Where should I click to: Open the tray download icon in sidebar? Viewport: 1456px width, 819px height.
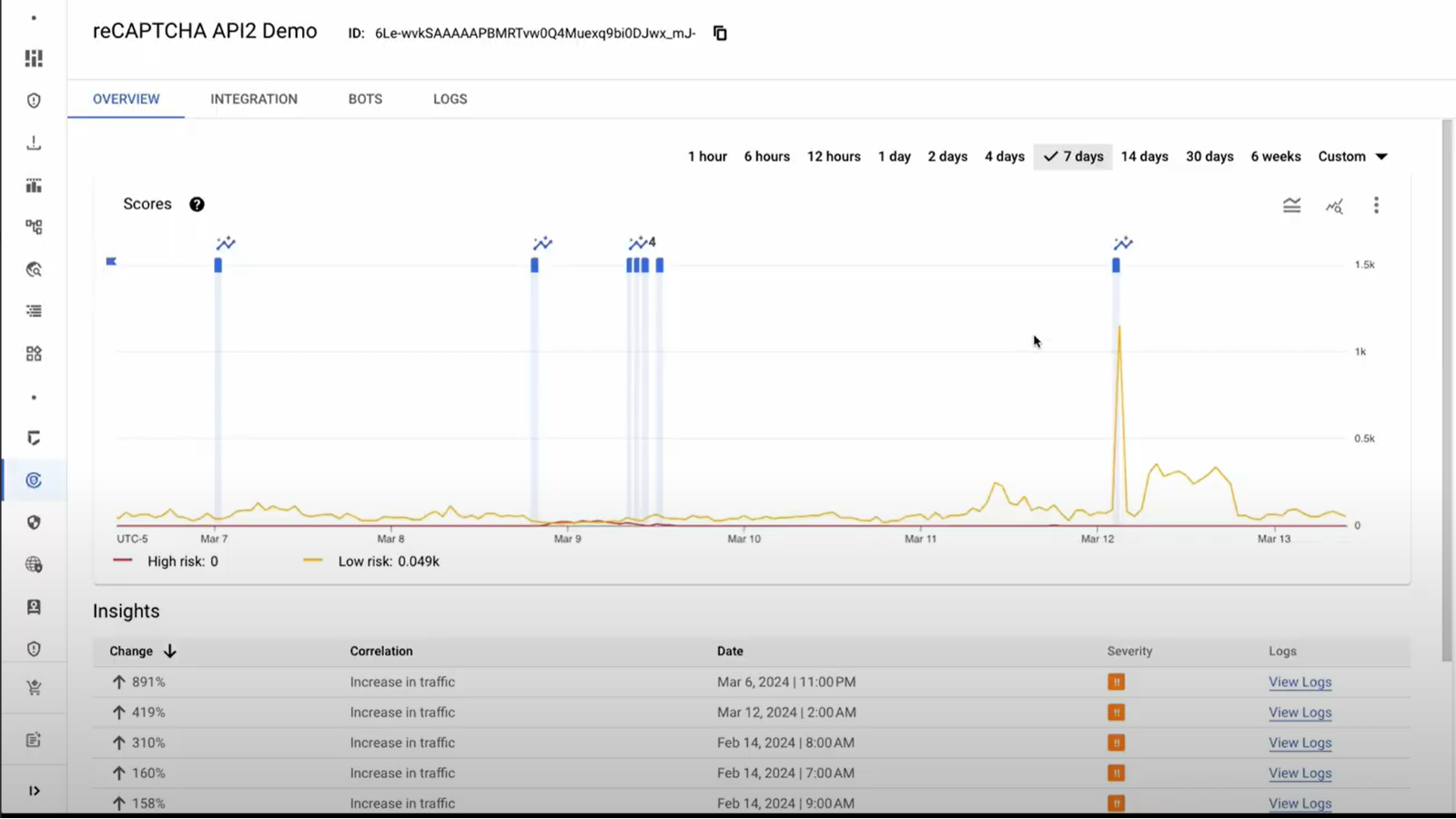point(34,143)
